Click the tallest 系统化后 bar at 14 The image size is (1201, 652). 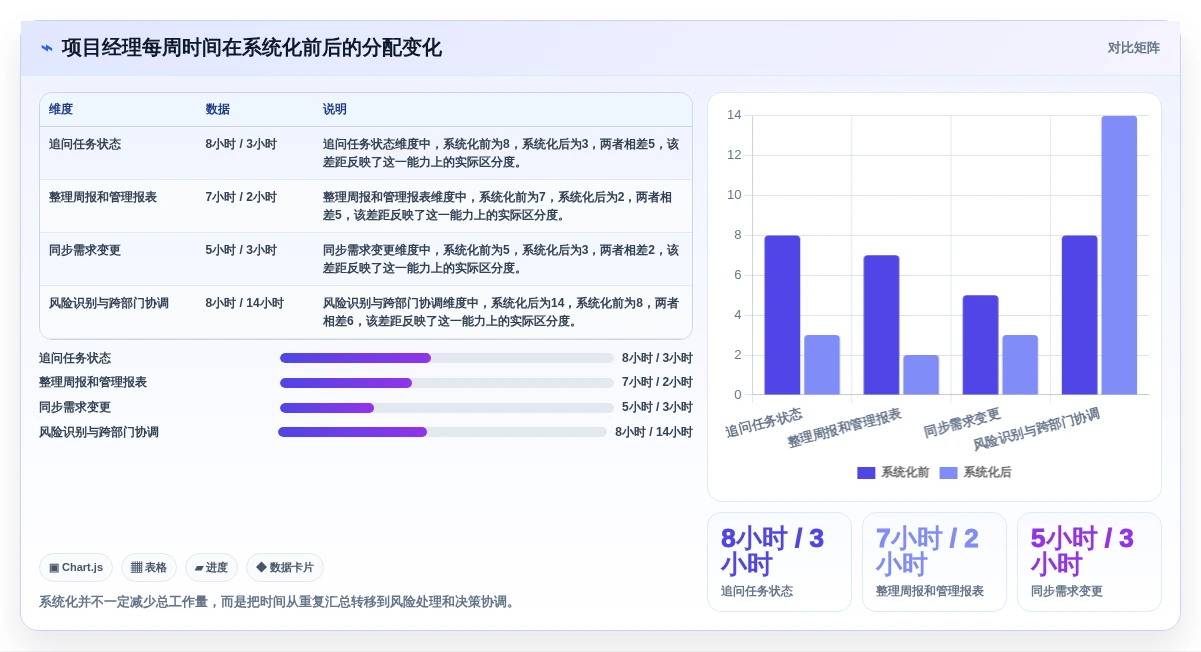tap(1119, 255)
